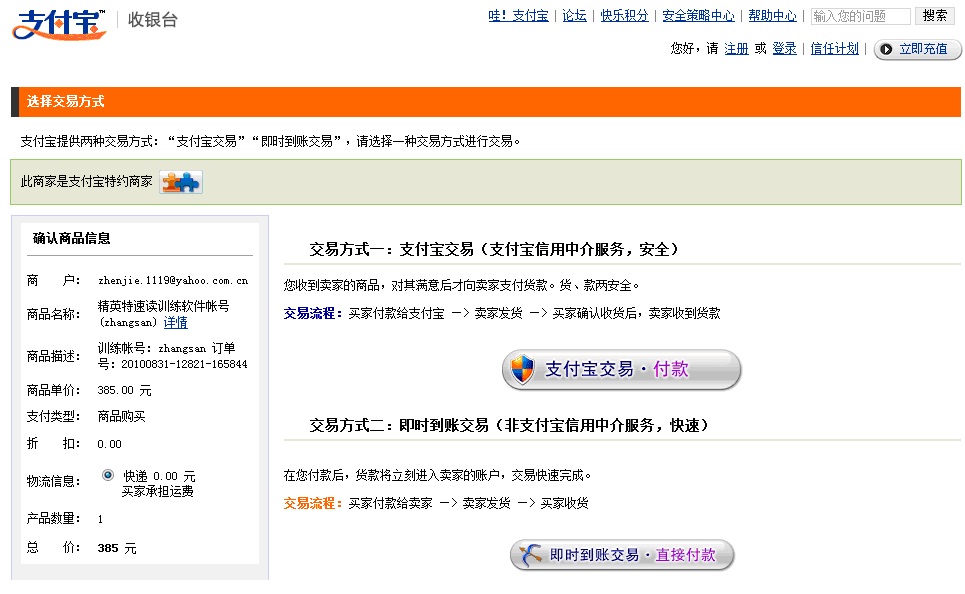Click the shield icon on 支付宝交易 button
Screen dimensions: 965x594
coord(523,370)
